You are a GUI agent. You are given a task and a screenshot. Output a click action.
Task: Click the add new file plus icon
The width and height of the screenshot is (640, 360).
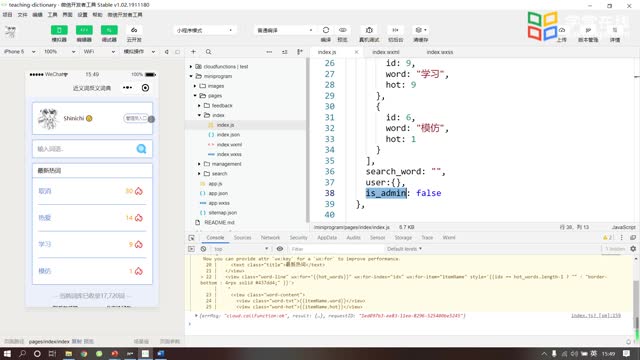coord(193,52)
